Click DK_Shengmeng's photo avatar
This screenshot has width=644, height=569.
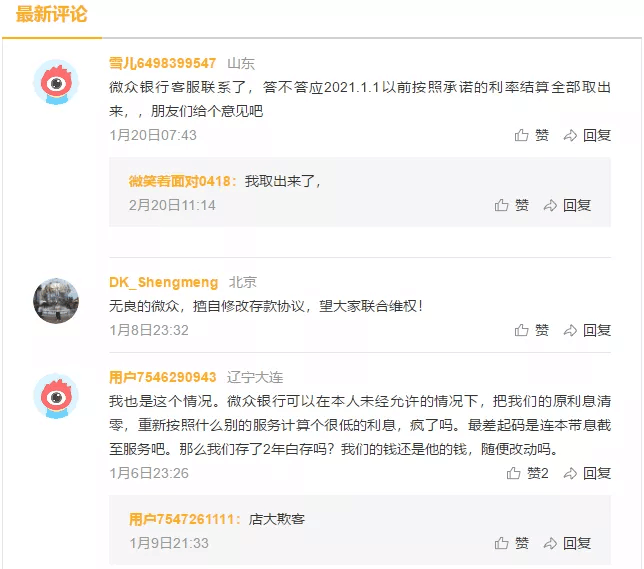pyautogui.click(x=57, y=300)
